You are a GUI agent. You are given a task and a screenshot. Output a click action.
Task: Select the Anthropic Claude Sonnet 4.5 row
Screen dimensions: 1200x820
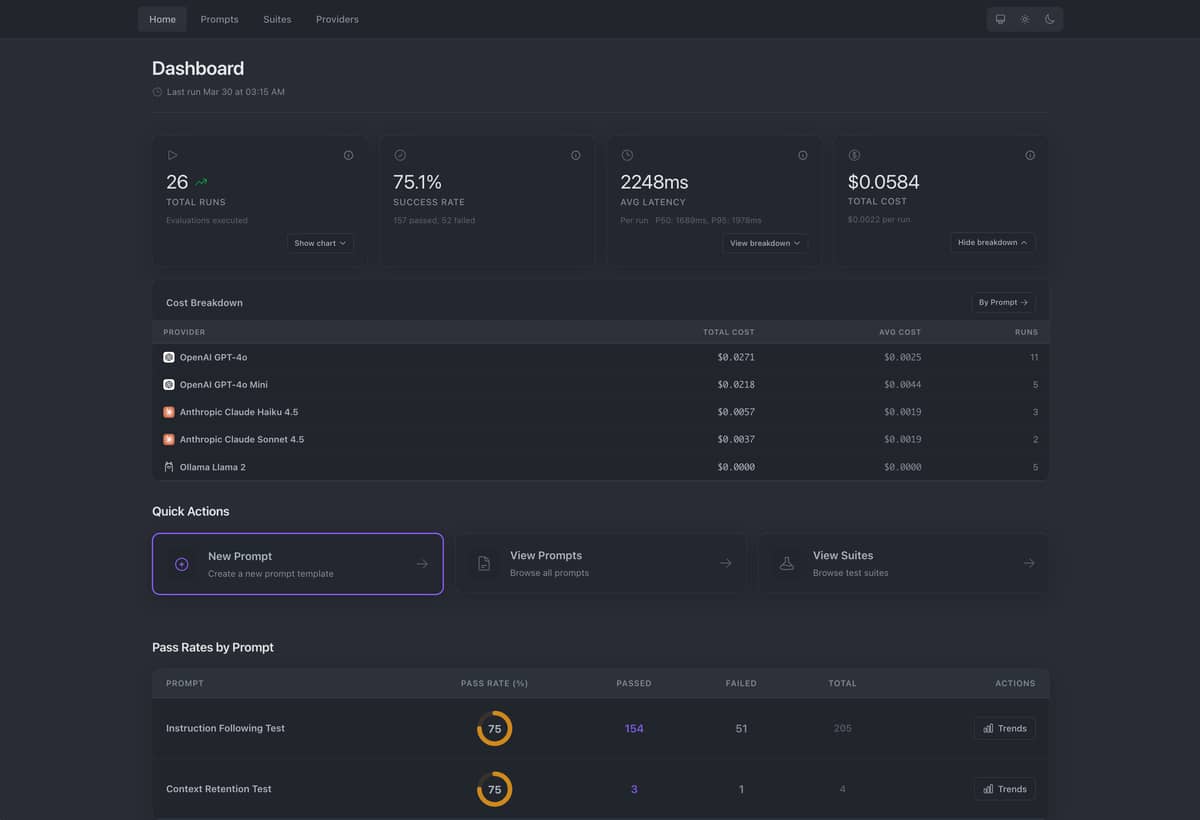[600, 439]
